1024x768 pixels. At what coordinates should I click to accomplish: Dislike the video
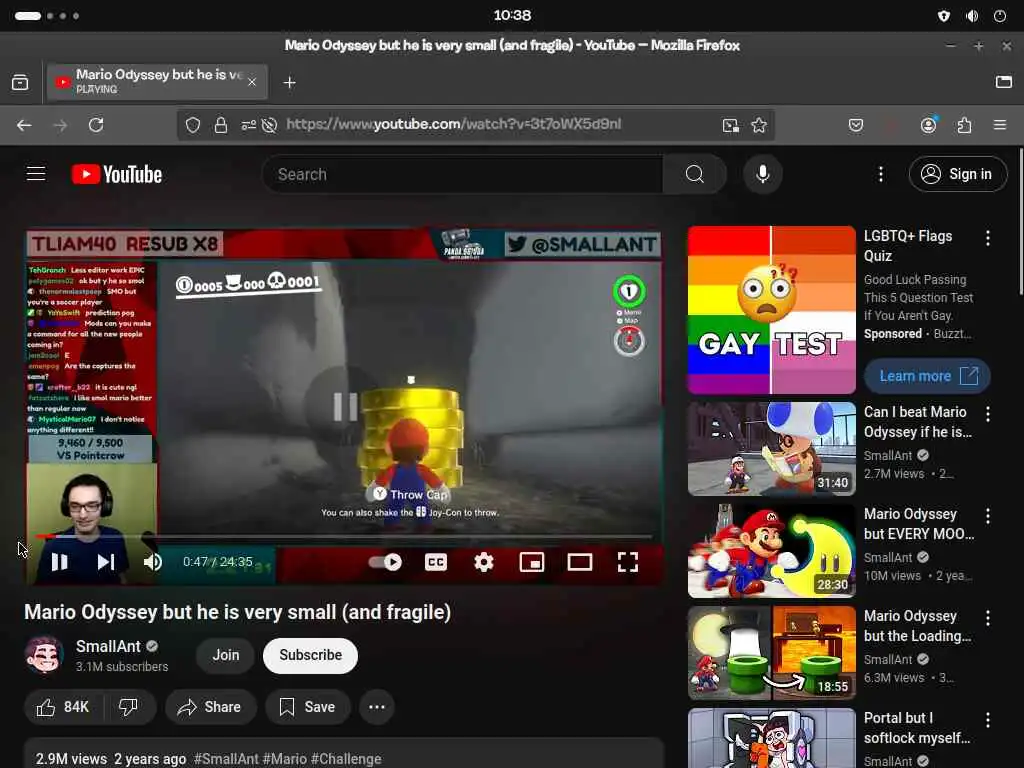pyautogui.click(x=129, y=707)
